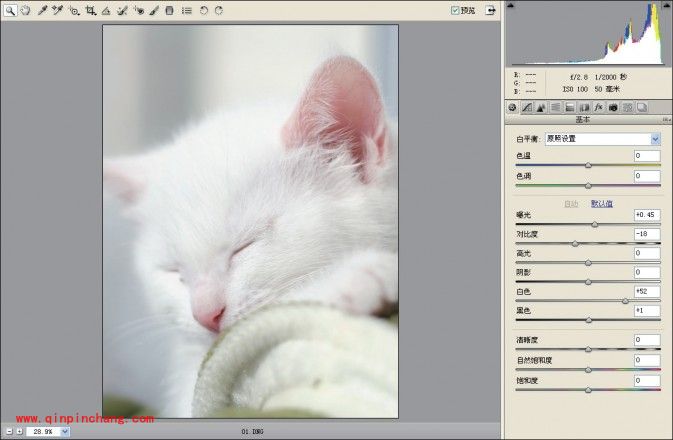Toggle the 预览 preview checkbox

[x=455, y=10]
